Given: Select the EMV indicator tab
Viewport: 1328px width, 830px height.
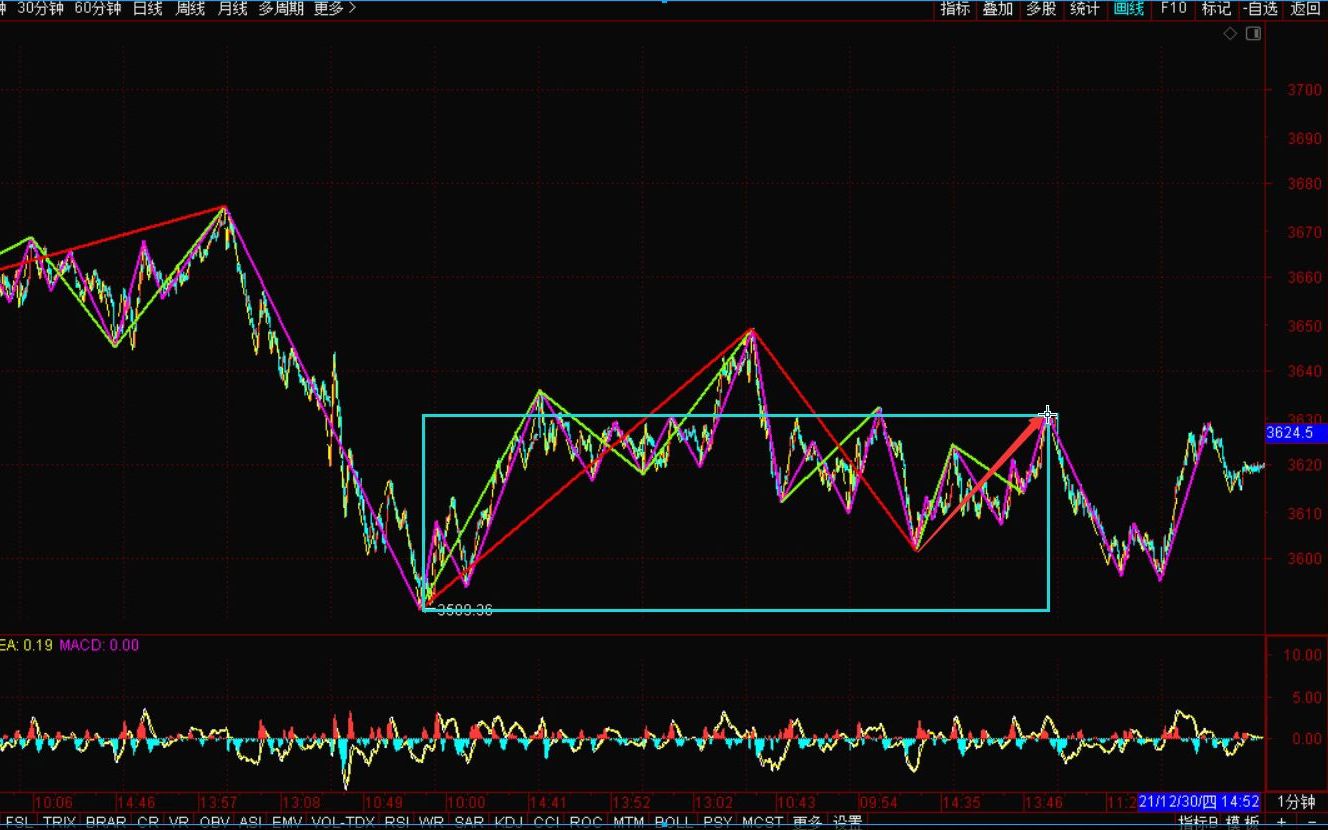Looking at the screenshot, I should click(x=287, y=822).
